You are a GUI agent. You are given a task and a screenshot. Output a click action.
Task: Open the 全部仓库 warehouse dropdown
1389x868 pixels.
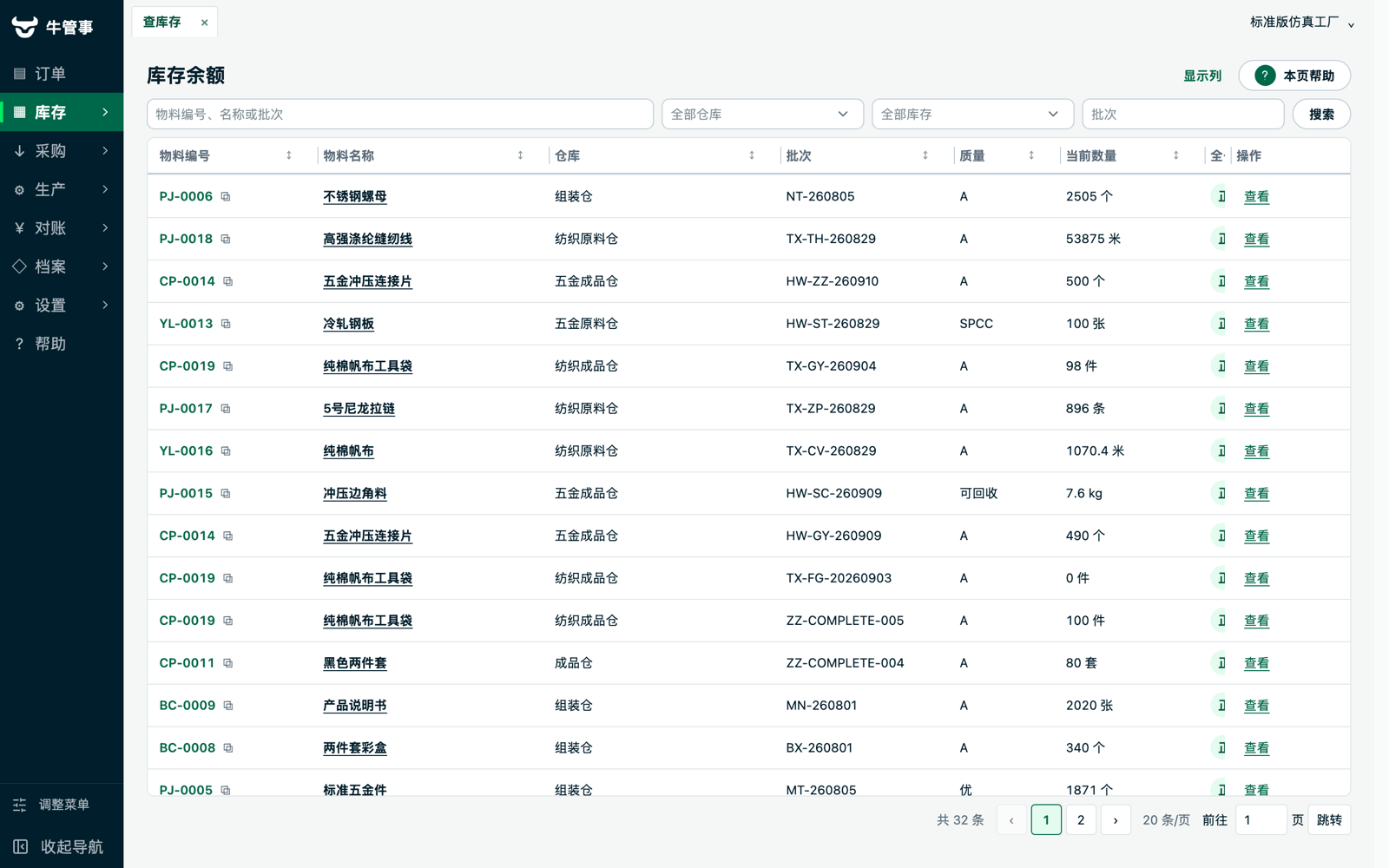pos(762,114)
